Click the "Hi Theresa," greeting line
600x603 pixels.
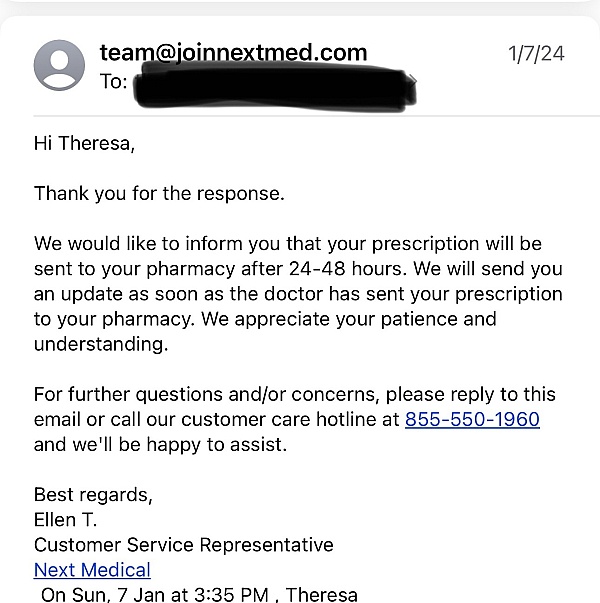click(84, 143)
